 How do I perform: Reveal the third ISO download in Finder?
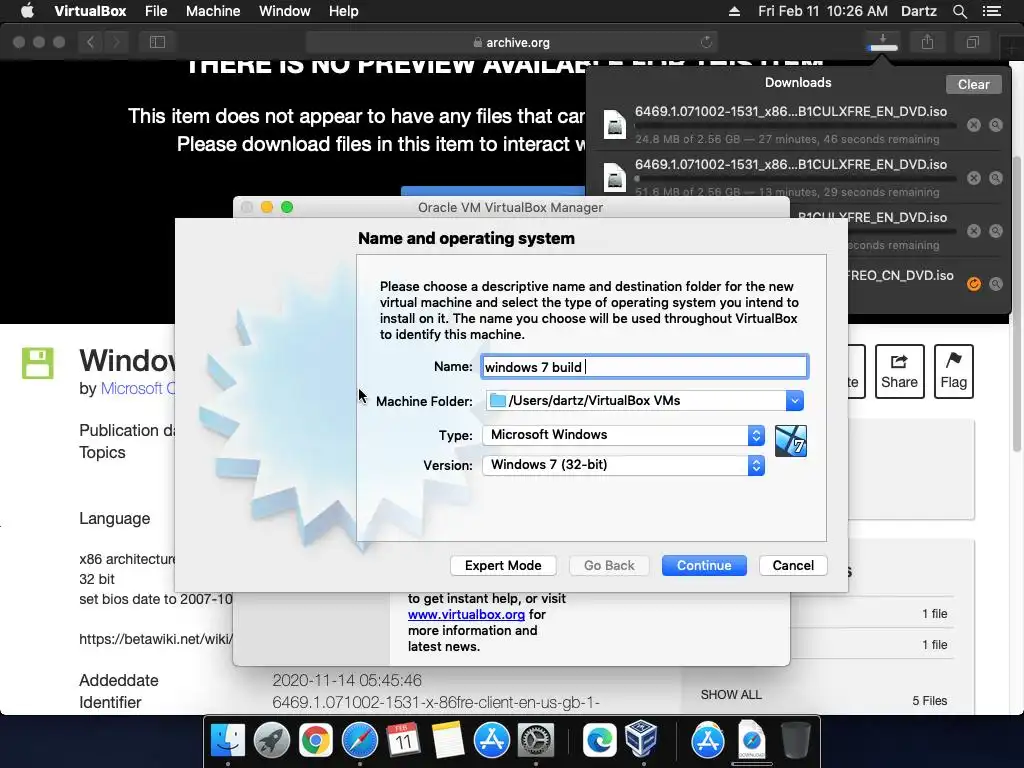coord(996,231)
